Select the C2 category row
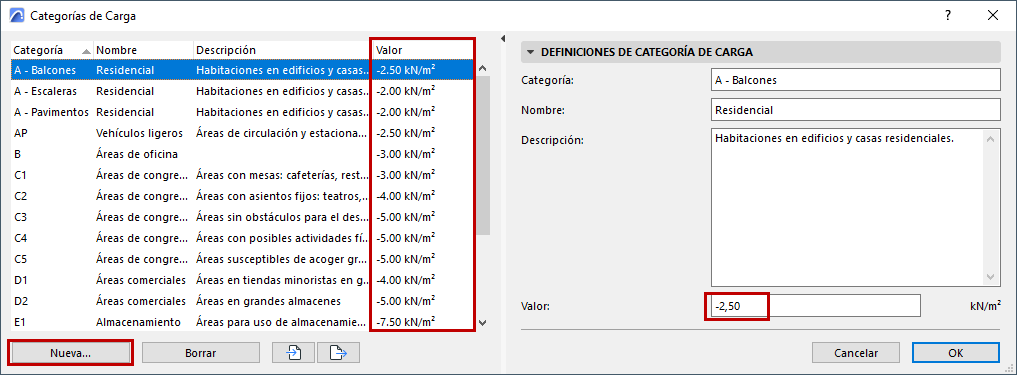Viewport: 1017px width, 375px height. click(x=243, y=196)
